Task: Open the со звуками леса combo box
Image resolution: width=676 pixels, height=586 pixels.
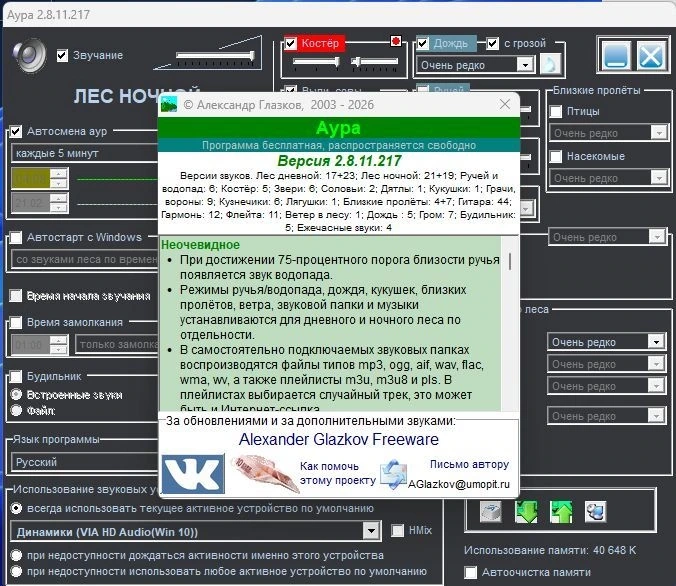Action: pos(84,259)
